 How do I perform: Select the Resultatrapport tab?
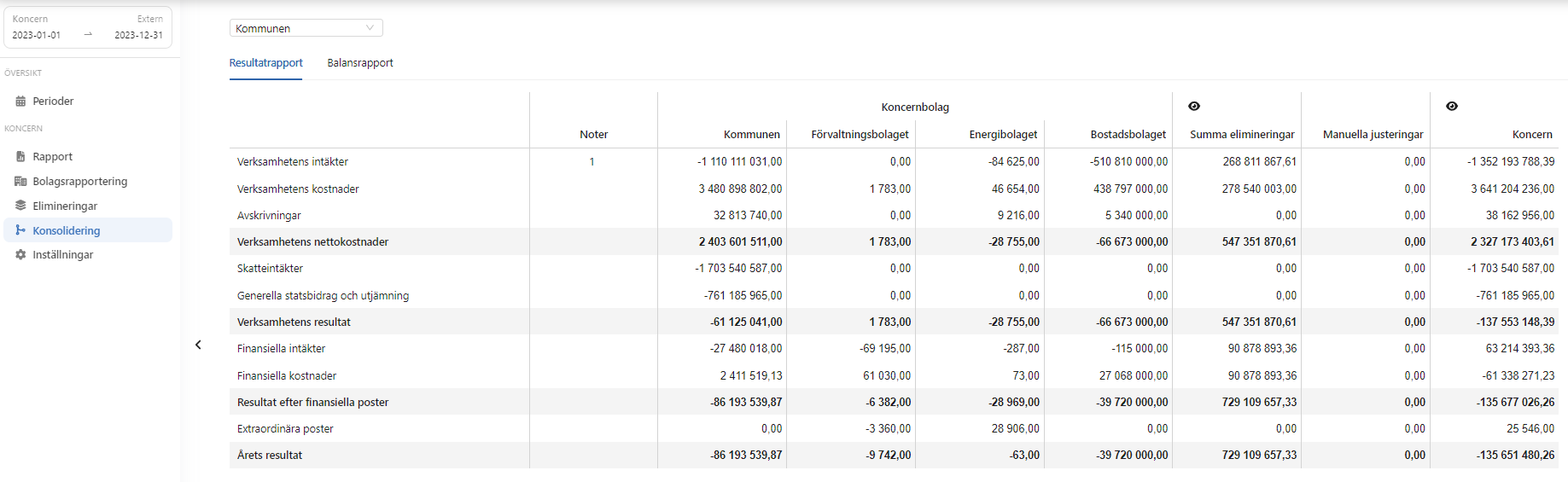tap(265, 63)
